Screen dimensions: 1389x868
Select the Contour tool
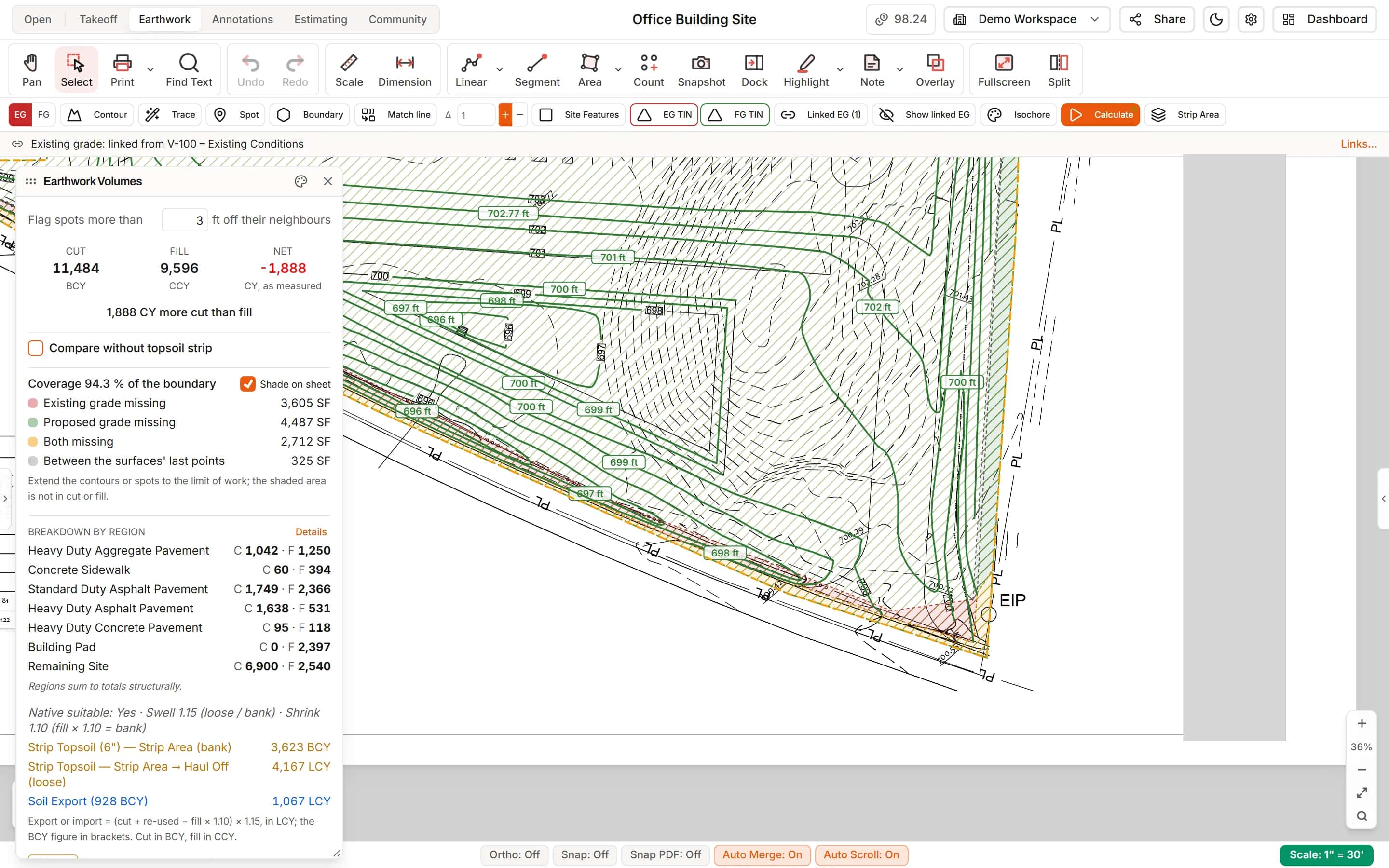click(97, 115)
